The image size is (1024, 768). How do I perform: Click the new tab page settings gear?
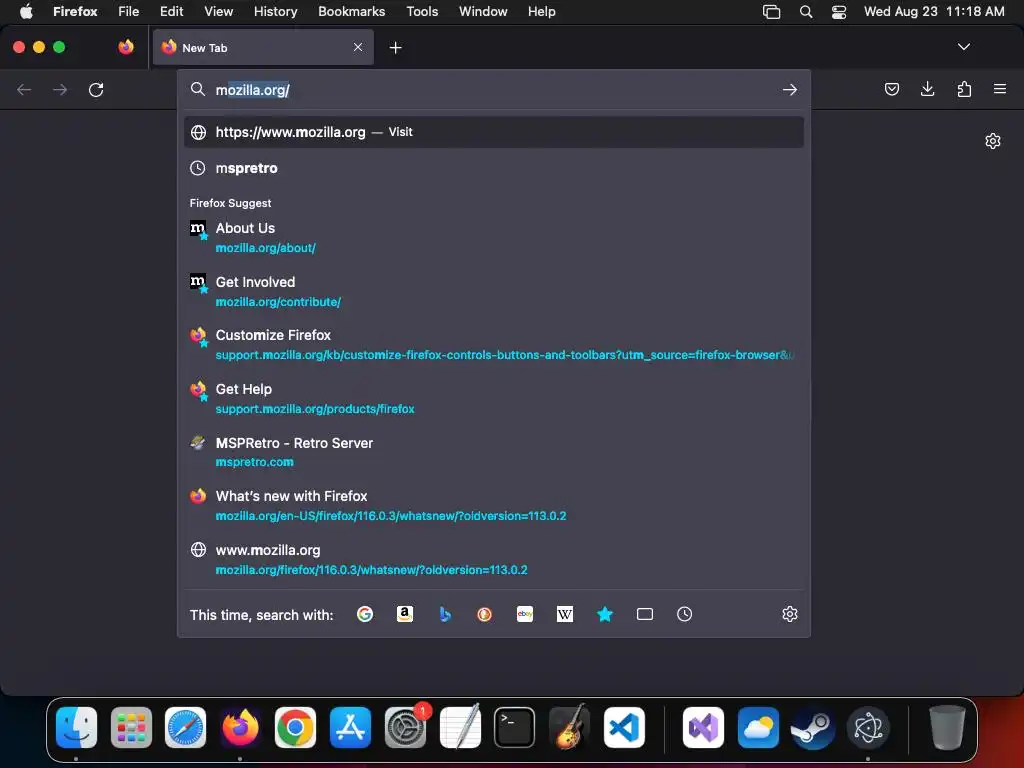point(993,141)
